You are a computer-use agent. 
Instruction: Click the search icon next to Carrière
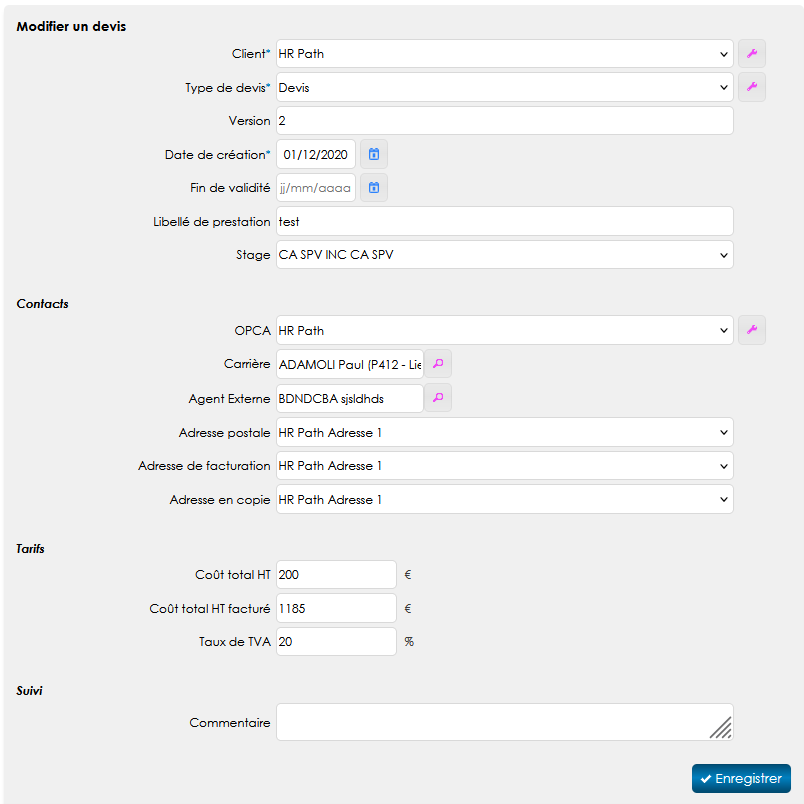click(438, 364)
